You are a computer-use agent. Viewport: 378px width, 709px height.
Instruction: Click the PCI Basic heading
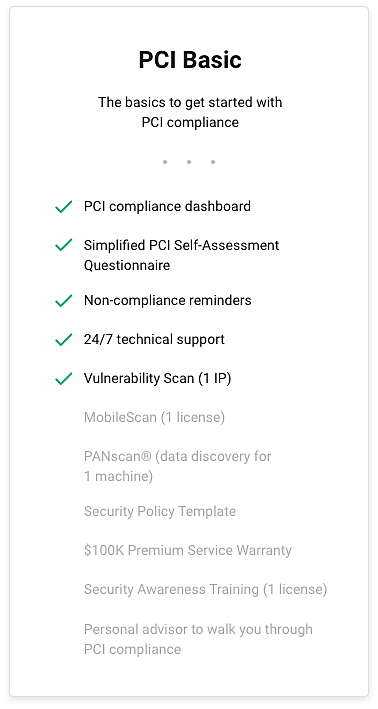click(190, 60)
